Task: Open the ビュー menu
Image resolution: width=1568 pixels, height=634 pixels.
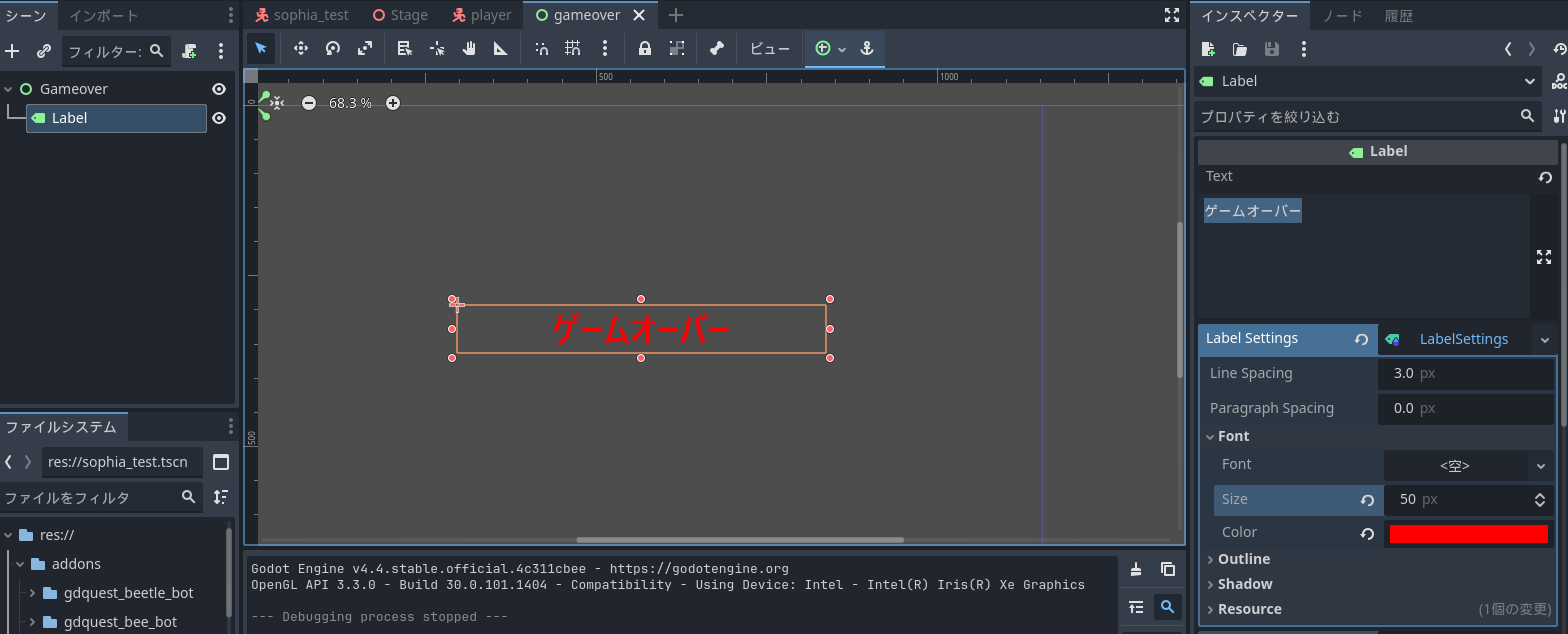Action: click(770, 48)
